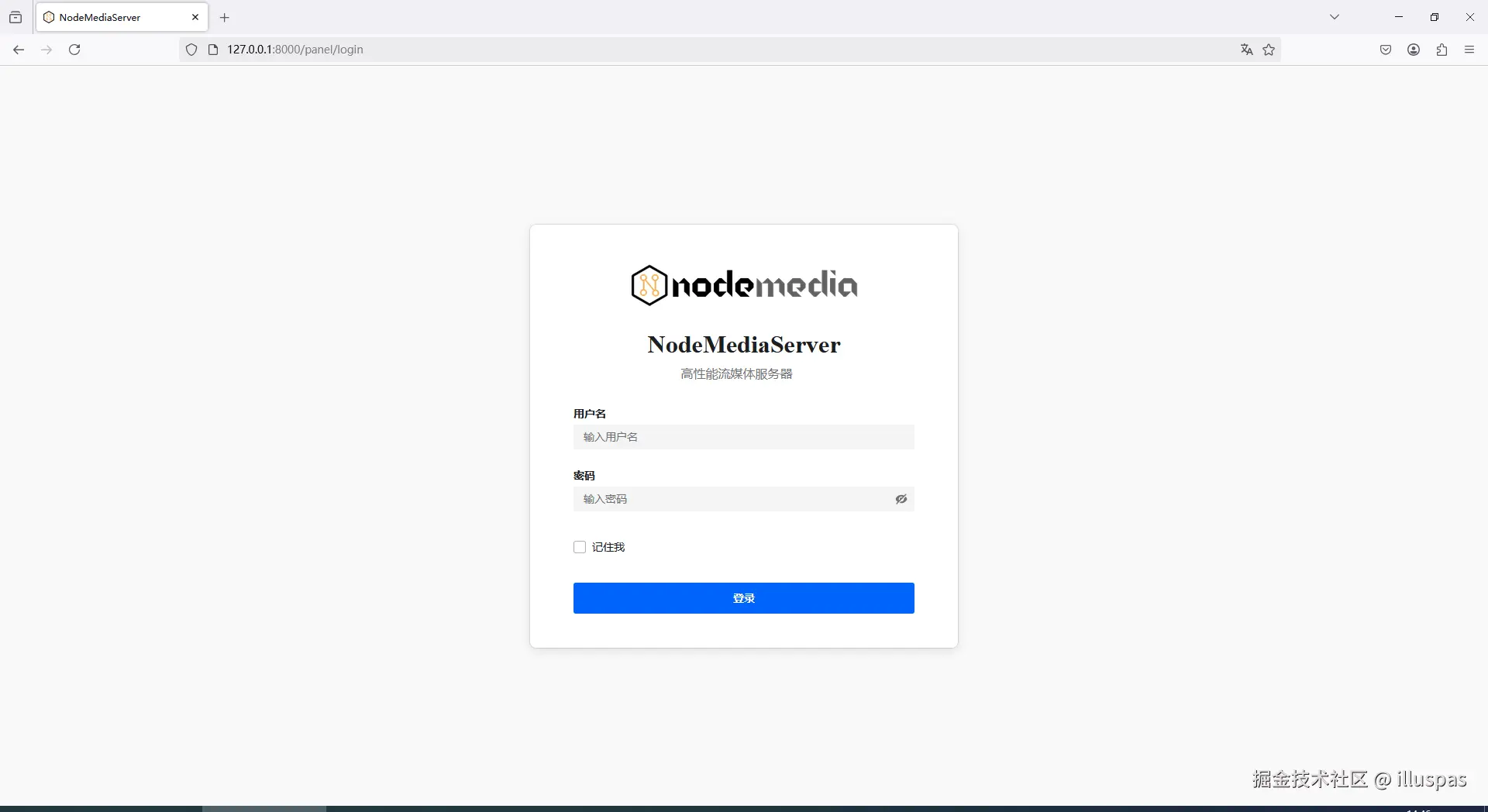Open the Pocket save icon
This screenshot has height=812, width=1488.
point(1386,50)
